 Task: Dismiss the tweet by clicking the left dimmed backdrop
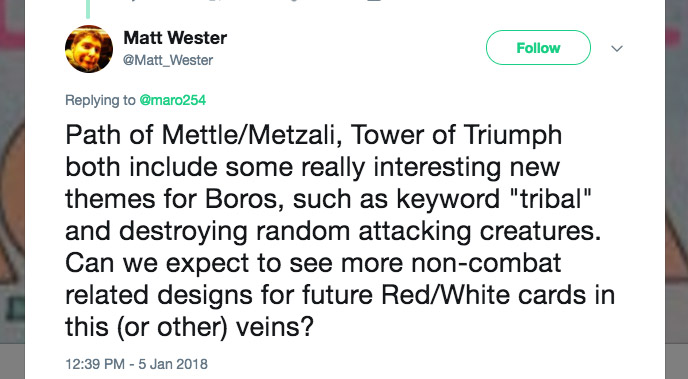point(12,175)
